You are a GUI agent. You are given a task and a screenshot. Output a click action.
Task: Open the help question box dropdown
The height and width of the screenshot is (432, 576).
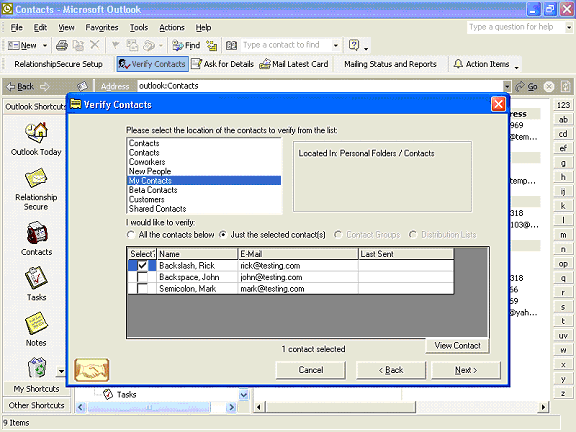(569, 27)
